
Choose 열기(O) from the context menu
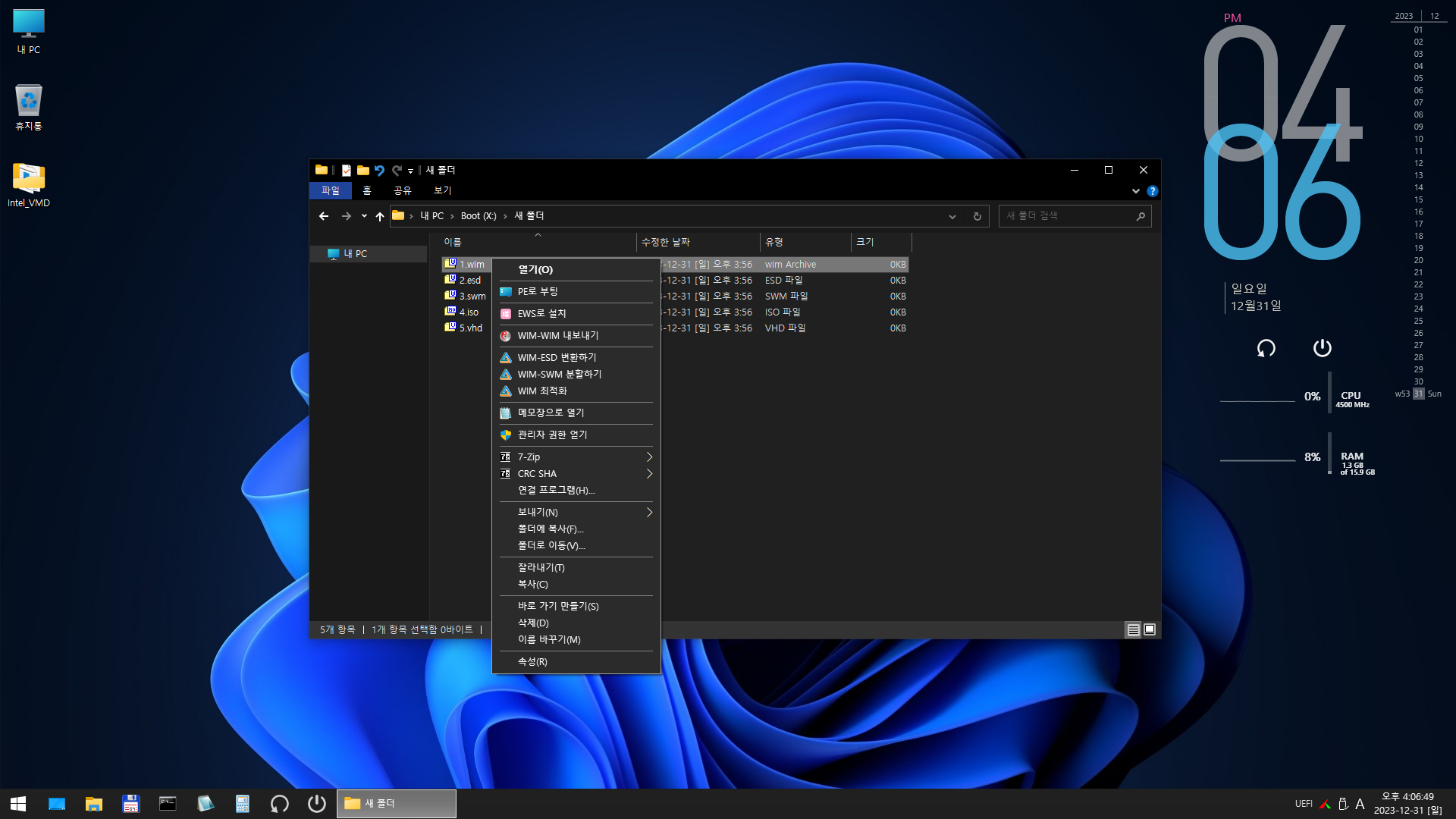(x=576, y=270)
